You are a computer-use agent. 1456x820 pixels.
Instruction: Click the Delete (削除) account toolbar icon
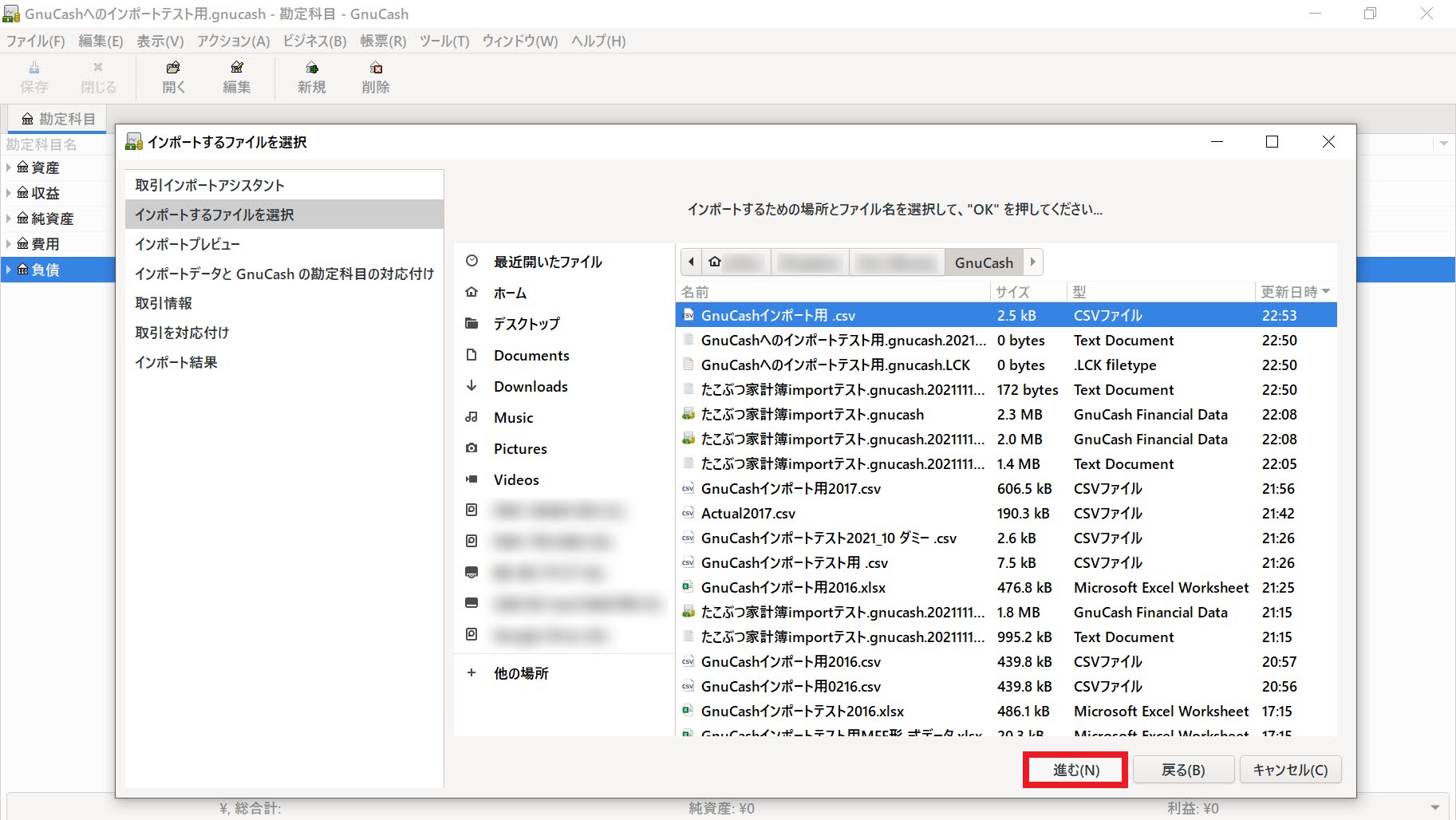click(x=376, y=77)
